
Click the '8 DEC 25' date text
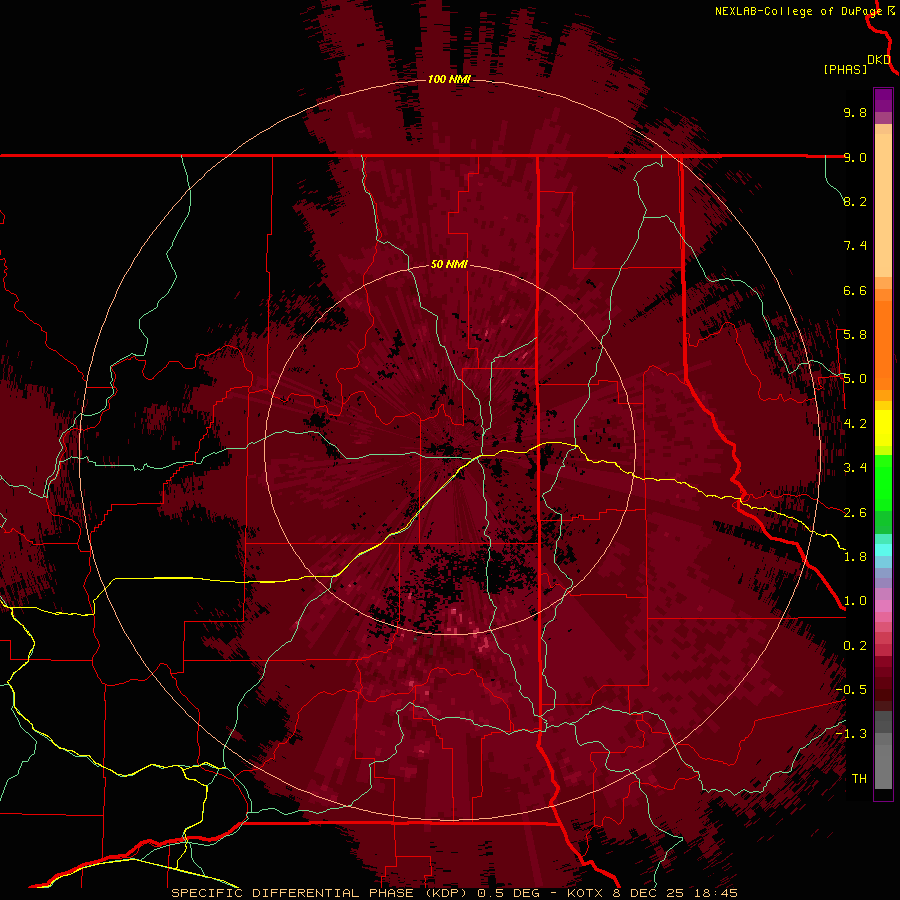650,893
